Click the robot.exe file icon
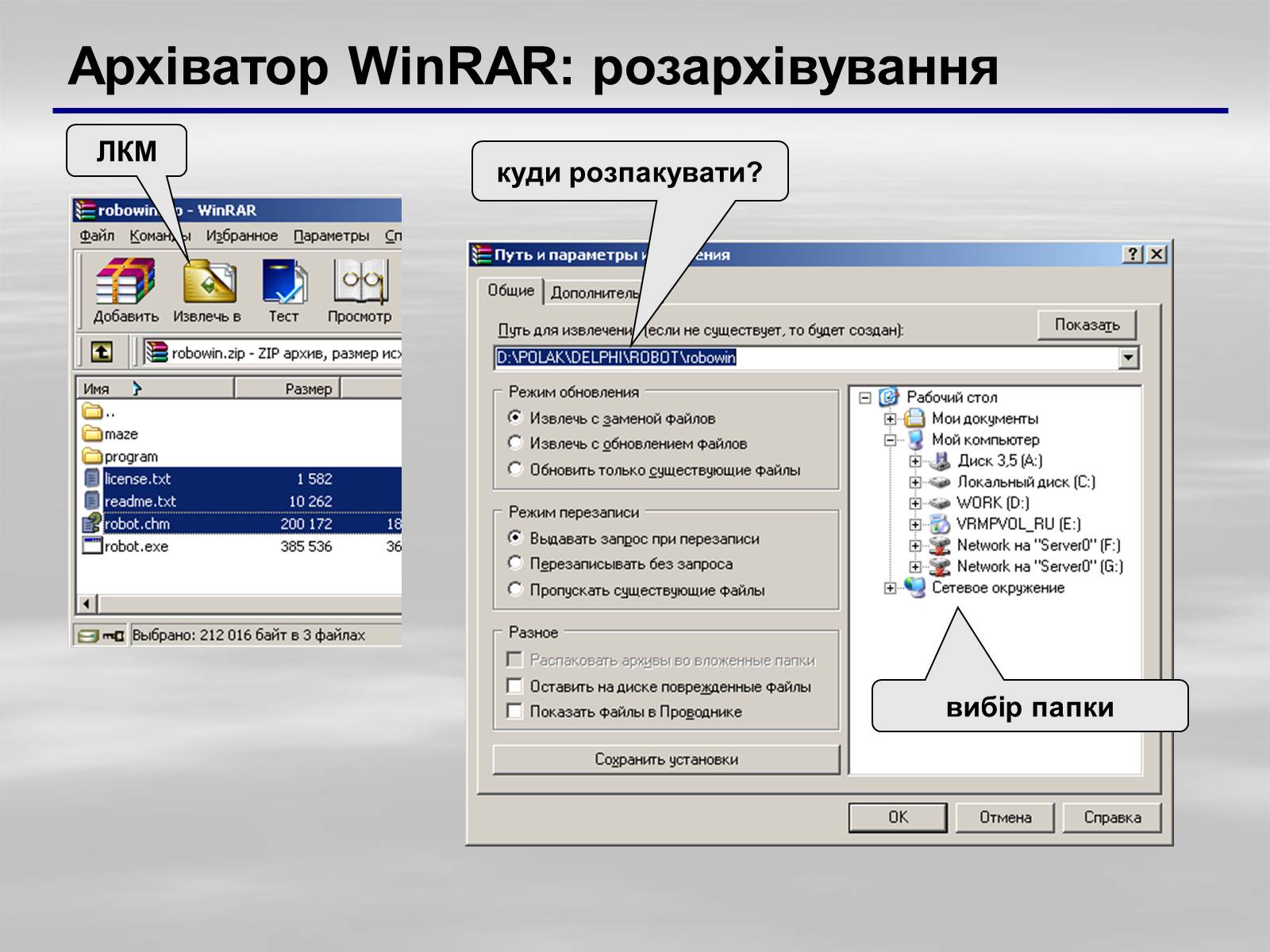1270x952 pixels. click(x=92, y=546)
